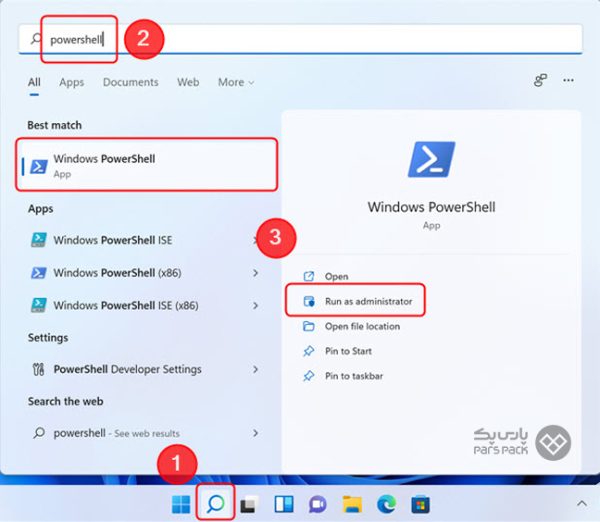This screenshot has height=522, width=600.
Task: Expand Windows PowerShell (x86) result arrow
Action: pos(256,273)
